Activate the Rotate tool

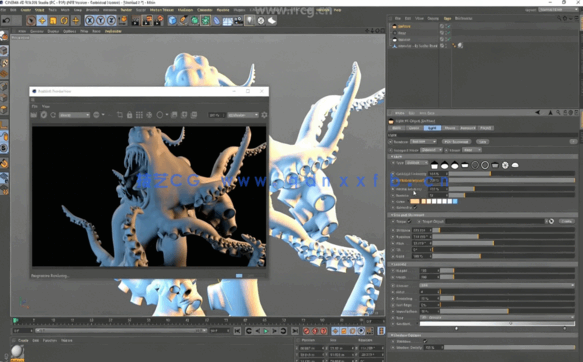[64, 20]
